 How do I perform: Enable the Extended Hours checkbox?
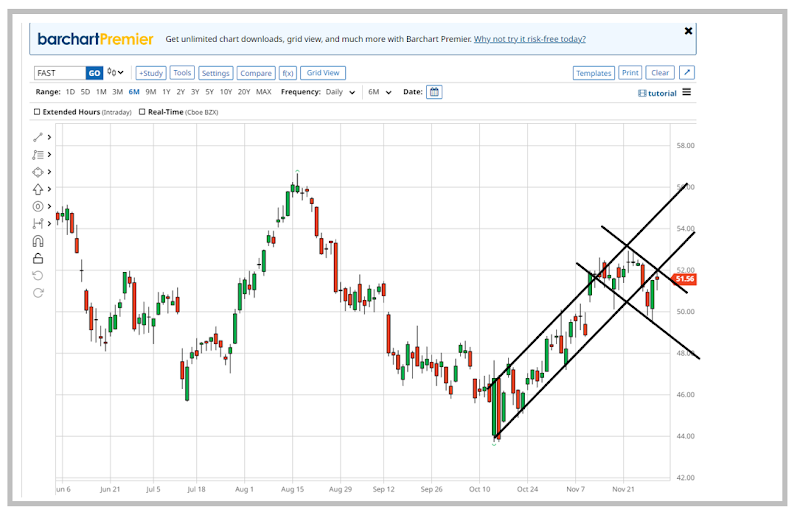(37, 112)
